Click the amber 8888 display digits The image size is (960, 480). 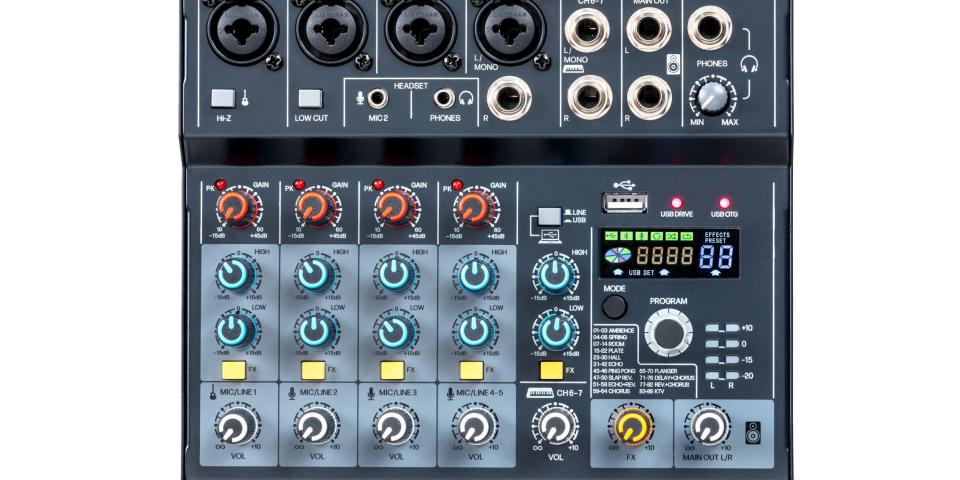point(664,256)
